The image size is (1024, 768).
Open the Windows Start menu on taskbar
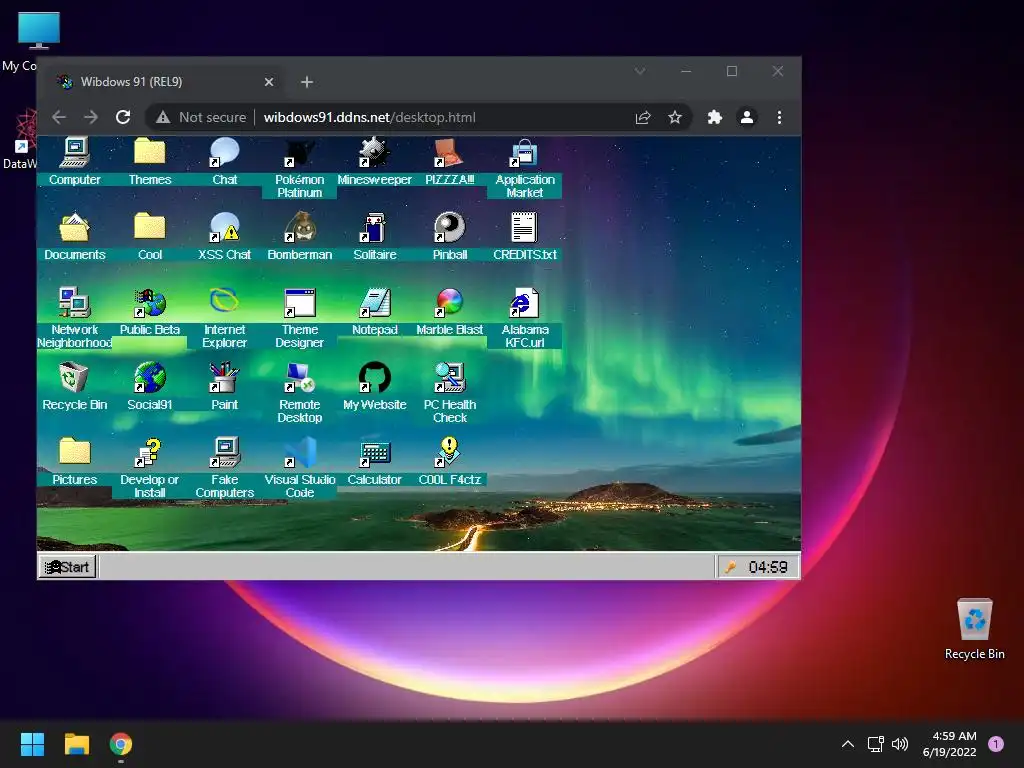32,744
